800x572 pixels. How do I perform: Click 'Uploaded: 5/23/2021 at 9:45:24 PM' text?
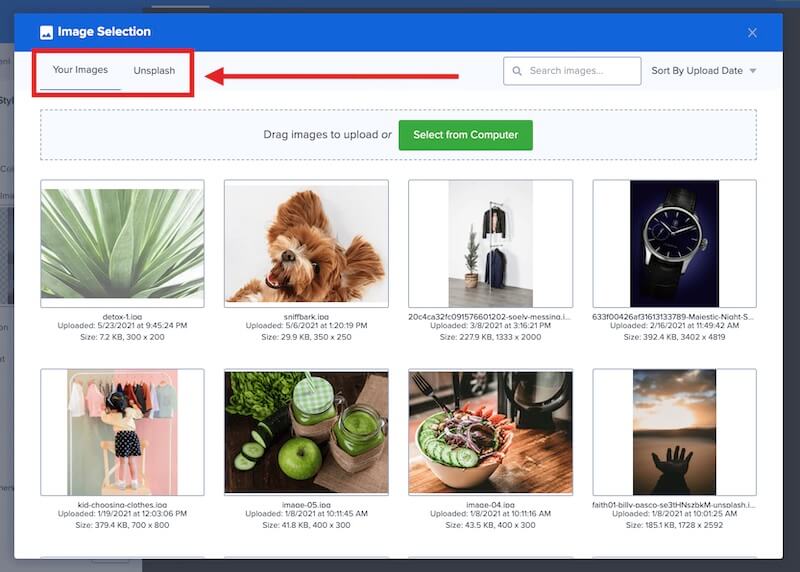[x=122, y=326]
